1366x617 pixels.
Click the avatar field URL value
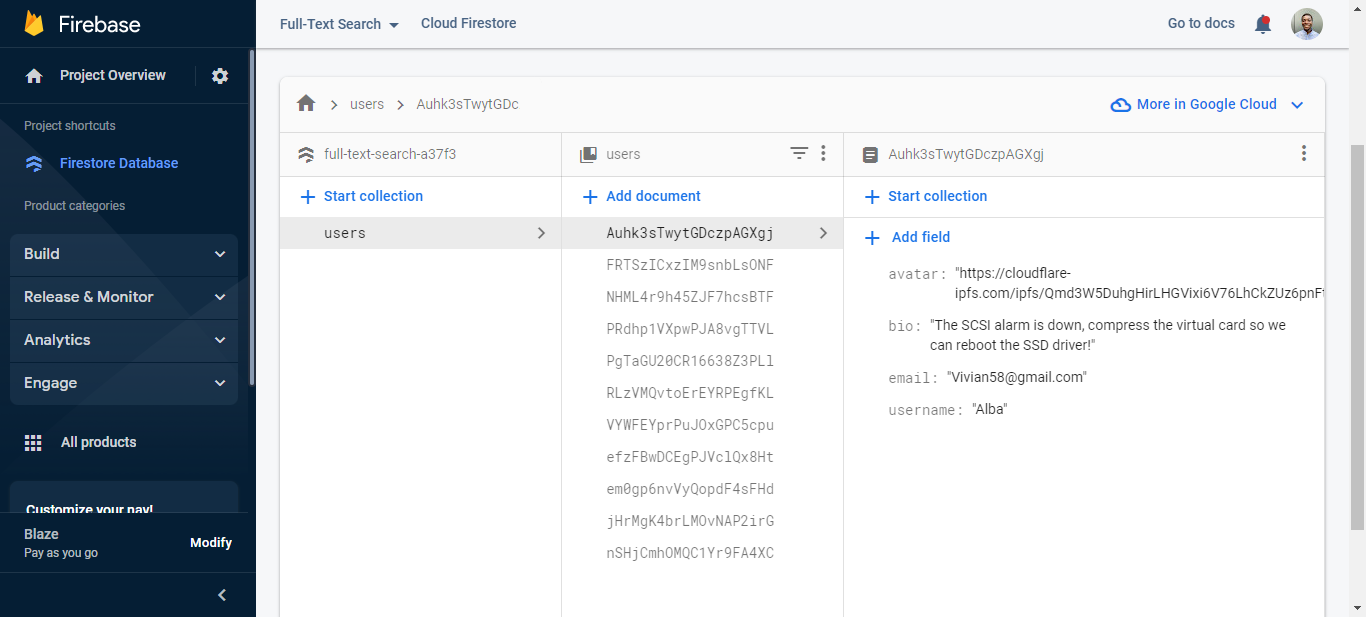point(1139,283)
